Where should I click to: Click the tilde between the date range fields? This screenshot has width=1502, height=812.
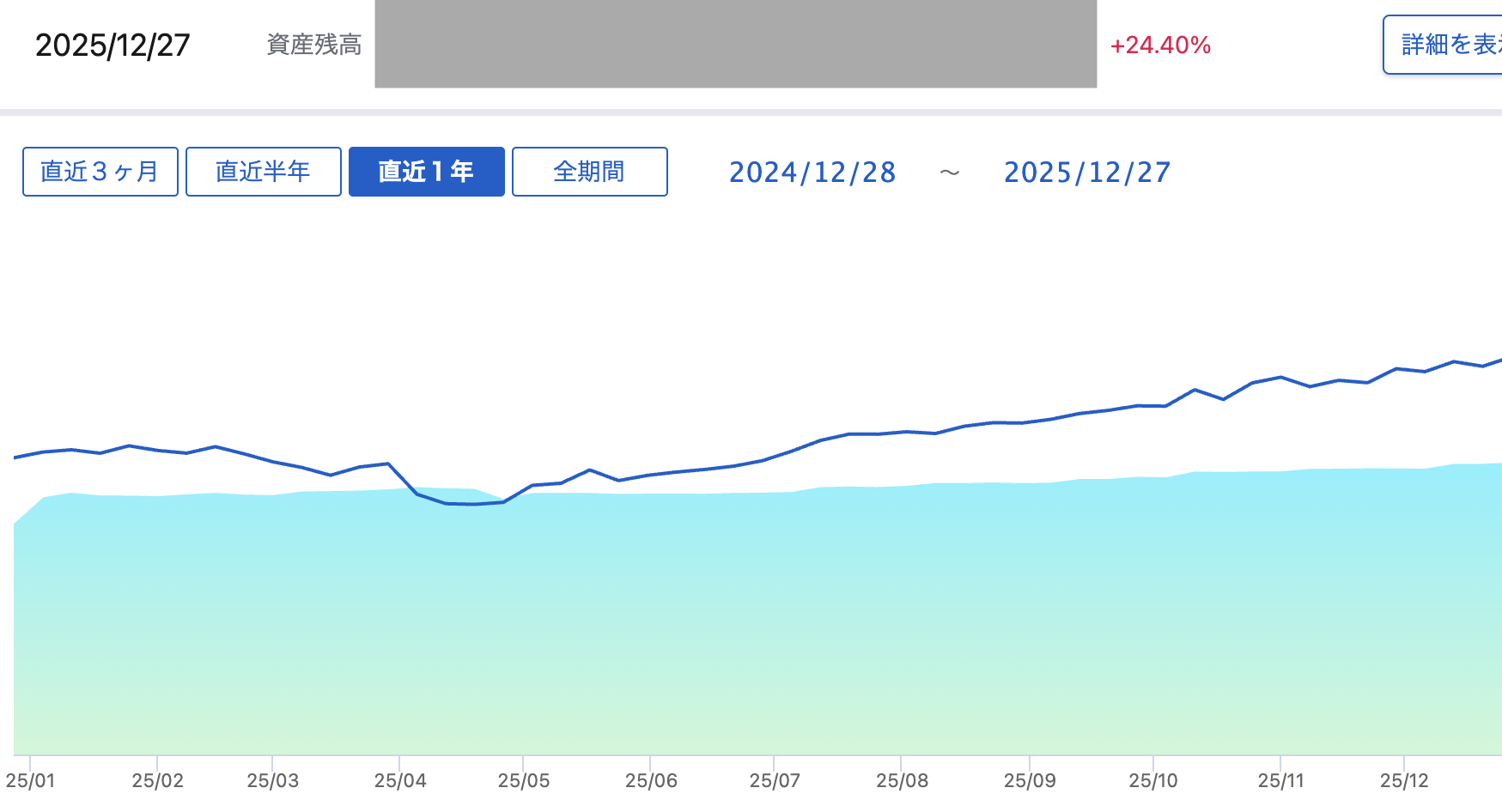pos(949,173)
